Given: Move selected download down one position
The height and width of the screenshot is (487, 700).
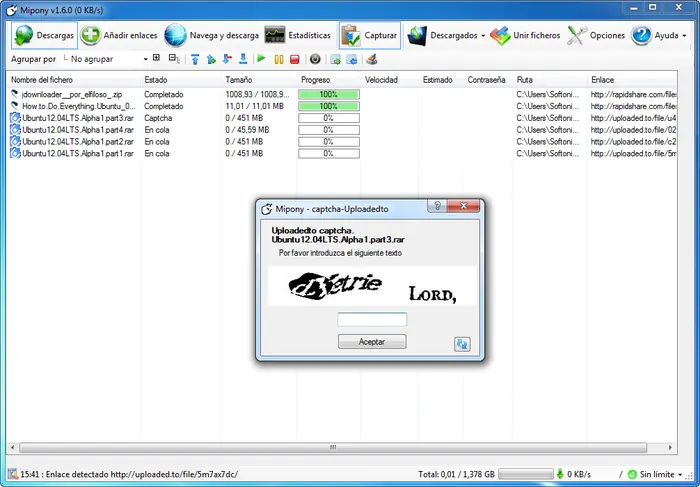Looking at the screenshot, I should coord(227,59).
